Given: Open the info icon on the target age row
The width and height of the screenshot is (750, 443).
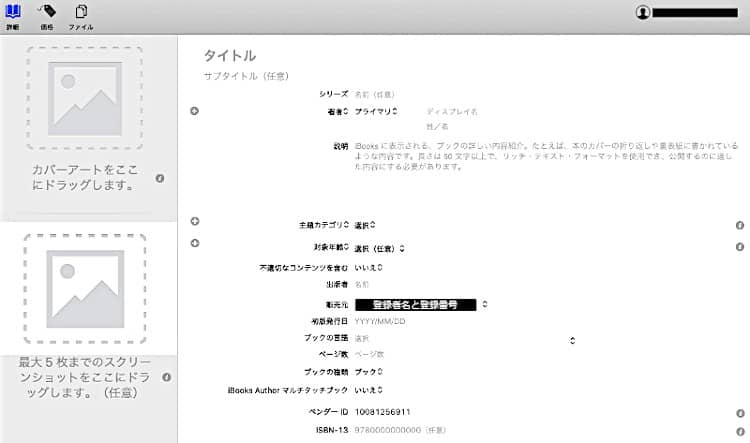Looking at the screenshot, I should click(x=739, y=247).
